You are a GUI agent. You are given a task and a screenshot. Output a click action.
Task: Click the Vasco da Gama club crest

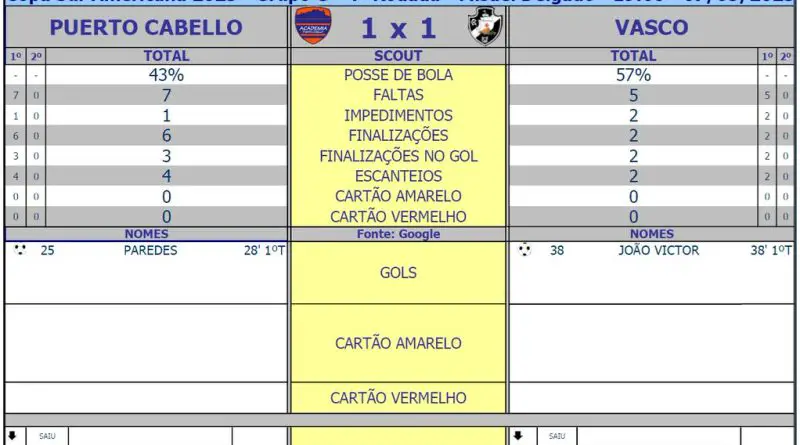pos(485,26)
